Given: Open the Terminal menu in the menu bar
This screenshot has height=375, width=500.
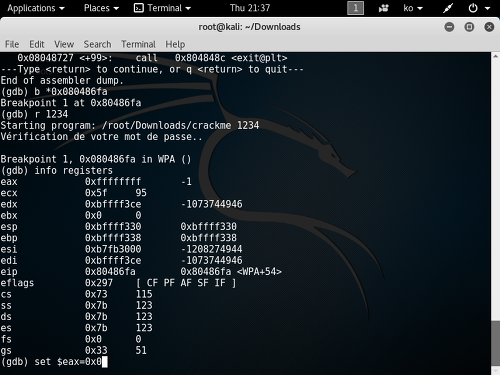Looking at the screenshot, I should click(x=138, y=44).
